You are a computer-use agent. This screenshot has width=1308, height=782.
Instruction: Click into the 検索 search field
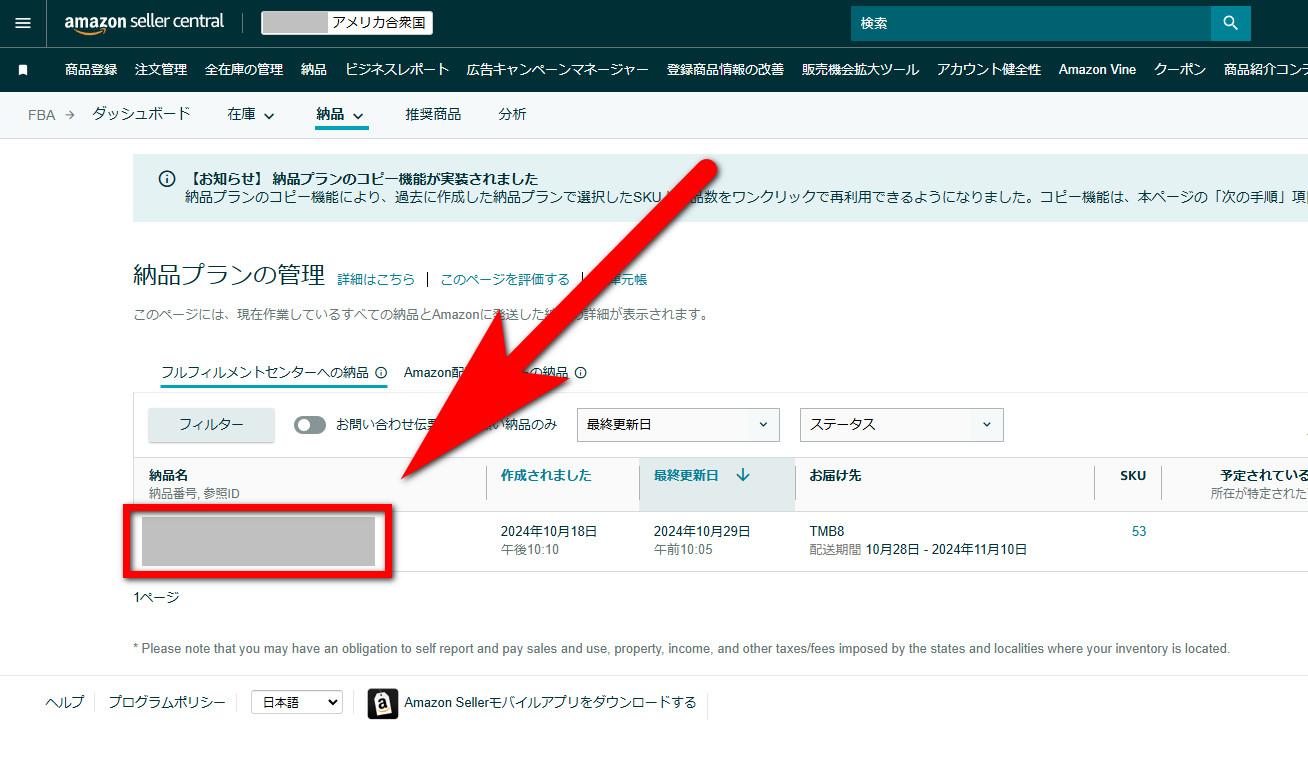[1030, 23]
